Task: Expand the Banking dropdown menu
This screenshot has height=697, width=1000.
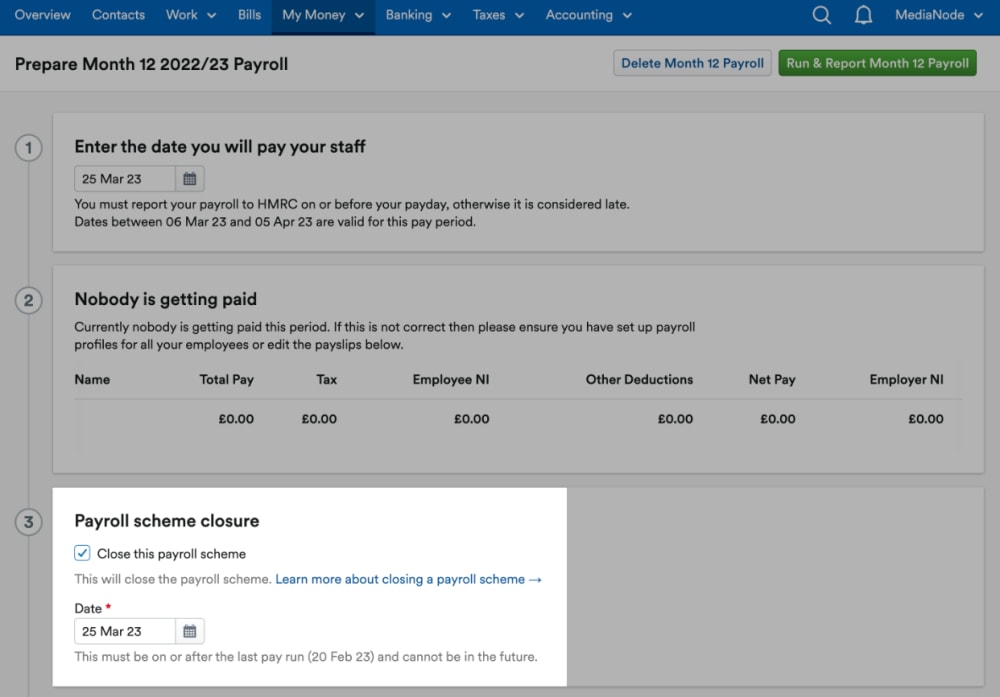Action: [418, 15]
